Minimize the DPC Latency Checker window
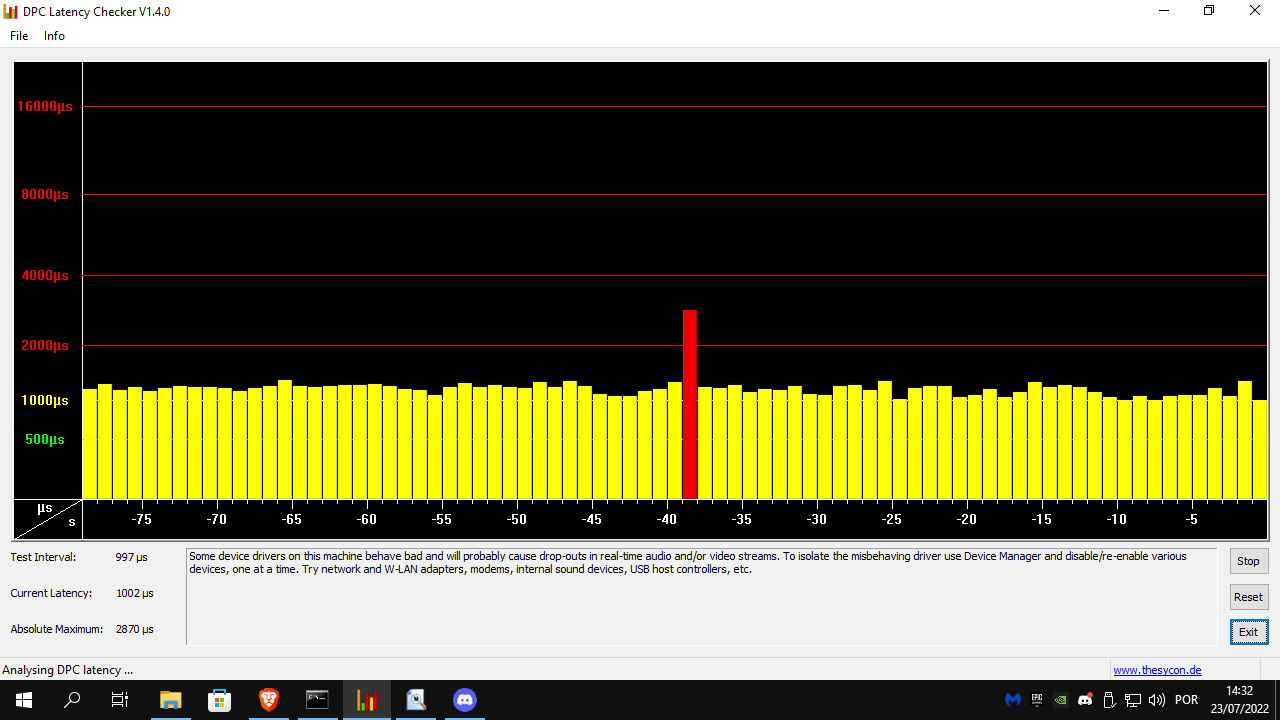The image size is (1280, 720). click(x=1164, y=11)
